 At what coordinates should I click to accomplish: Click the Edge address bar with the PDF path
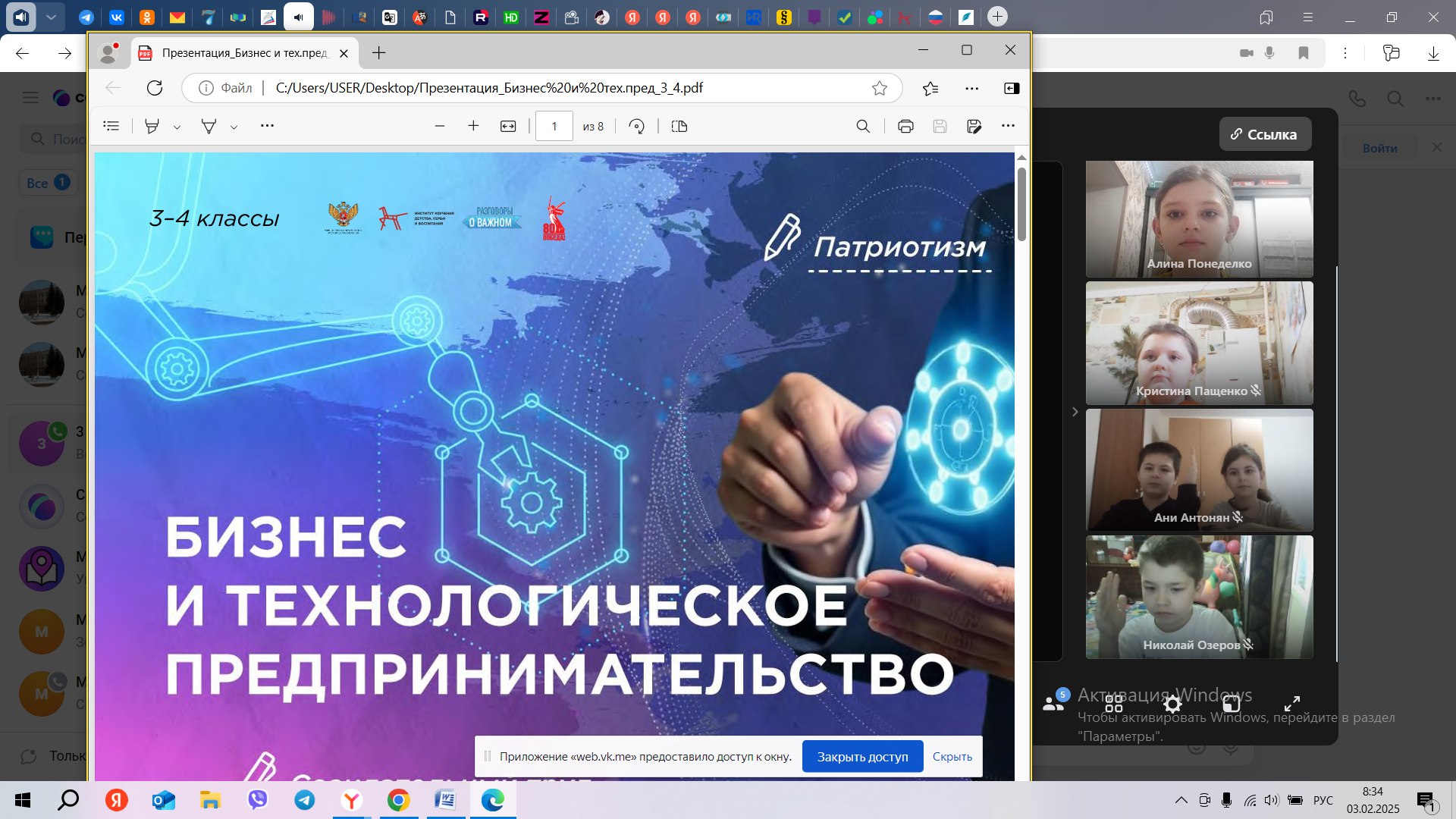tap(542, 88)
